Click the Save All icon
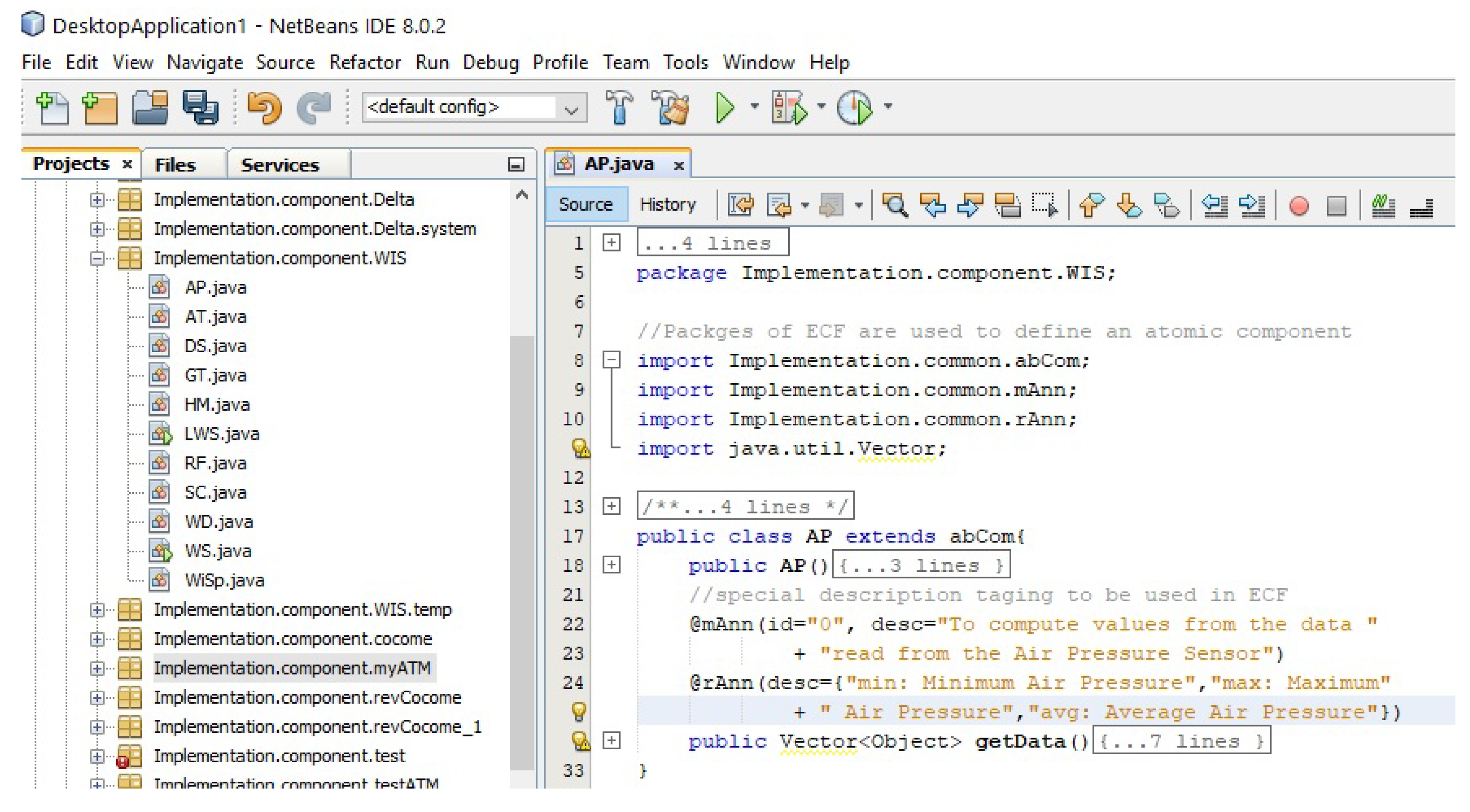Viewport: 1470px width, 812px height. [x=200, y=107]
